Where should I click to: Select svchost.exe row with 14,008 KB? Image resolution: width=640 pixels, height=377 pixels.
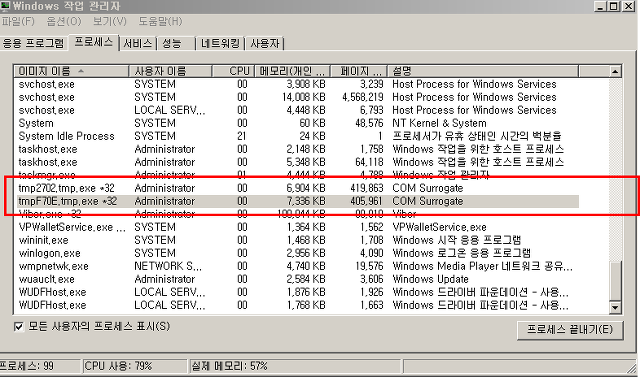click(298, 97)
